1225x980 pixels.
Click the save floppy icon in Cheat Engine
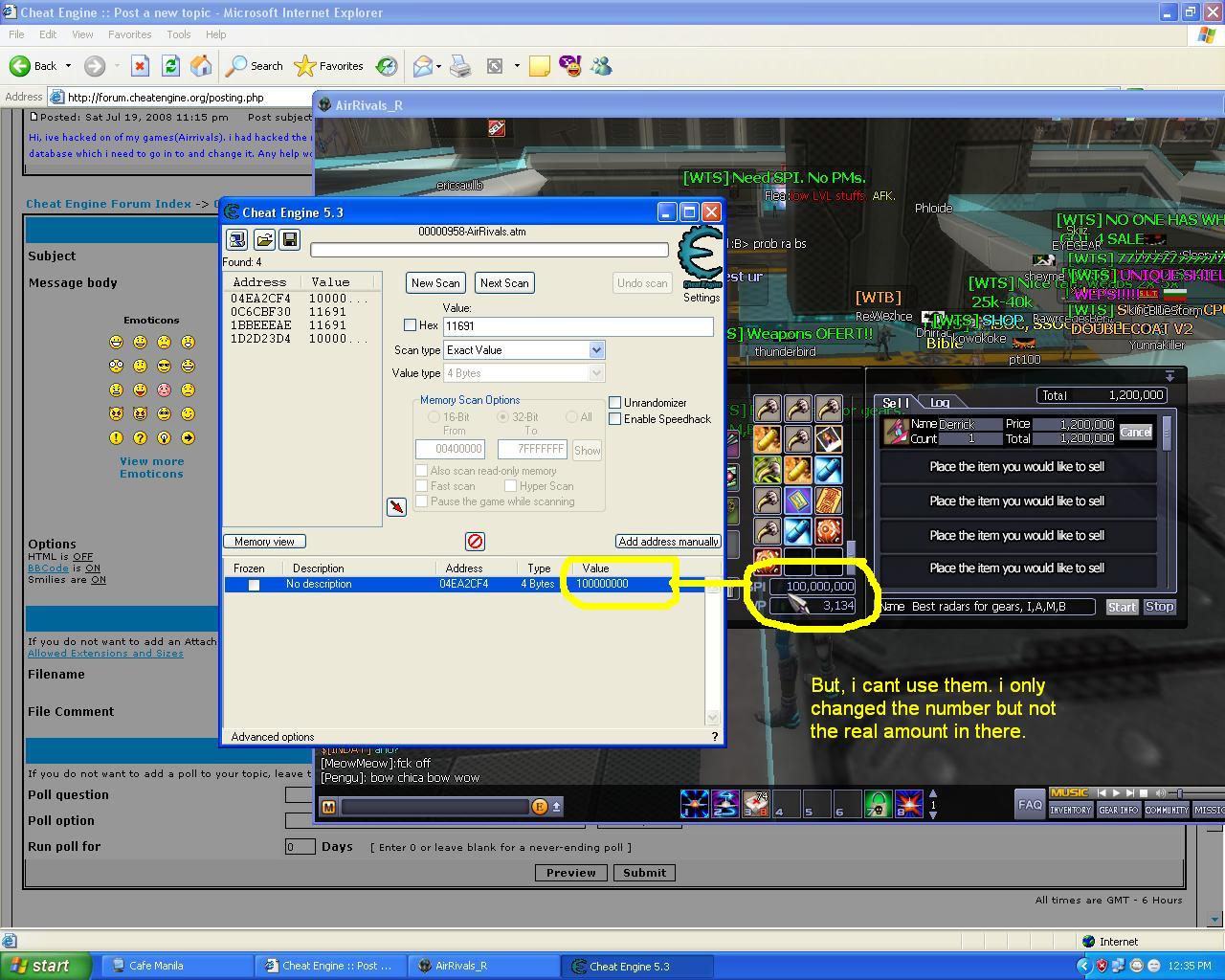290,239
